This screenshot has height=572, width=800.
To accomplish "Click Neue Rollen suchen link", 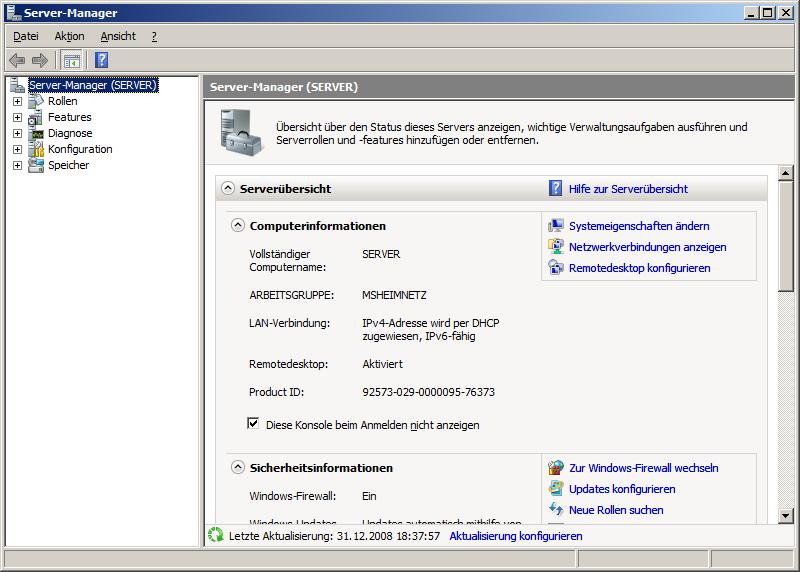I will [616, 510].
